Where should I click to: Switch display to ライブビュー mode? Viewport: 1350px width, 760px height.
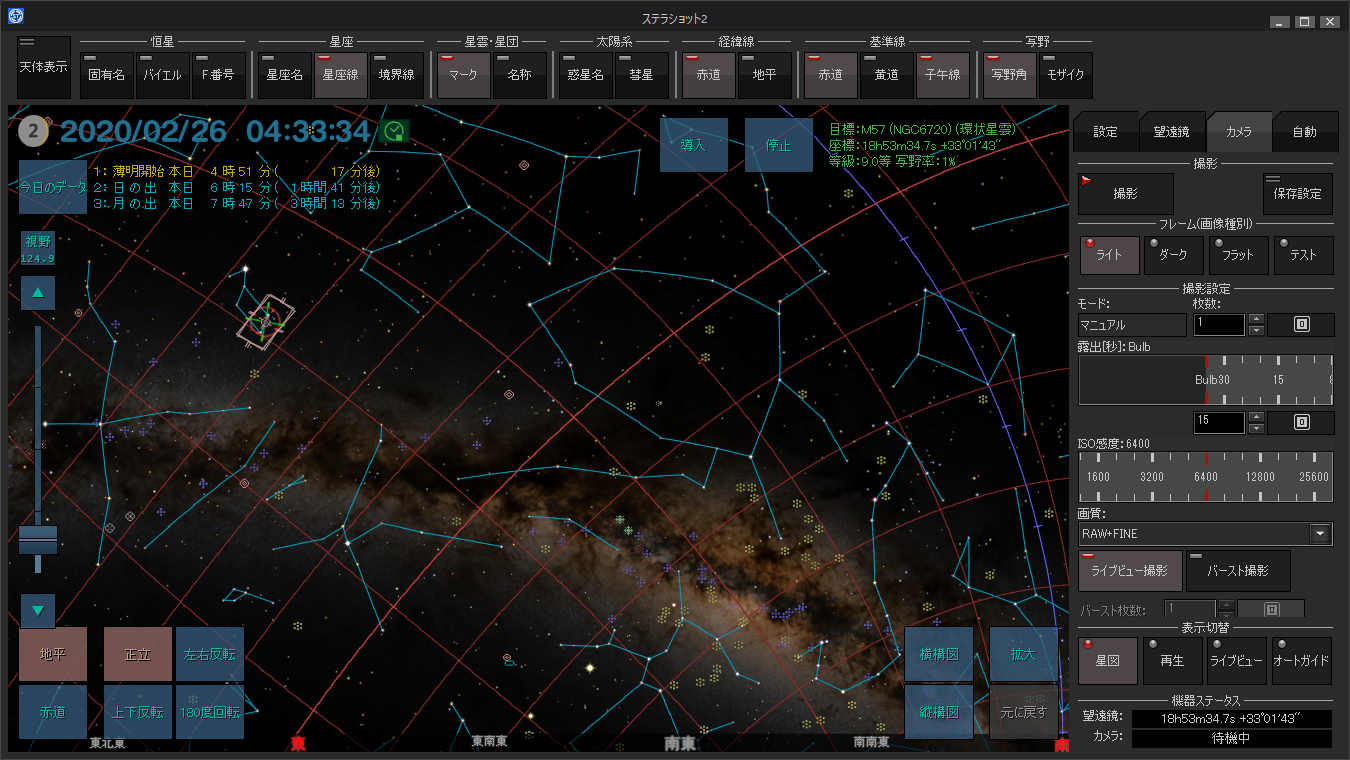[x=1237, y=661]
